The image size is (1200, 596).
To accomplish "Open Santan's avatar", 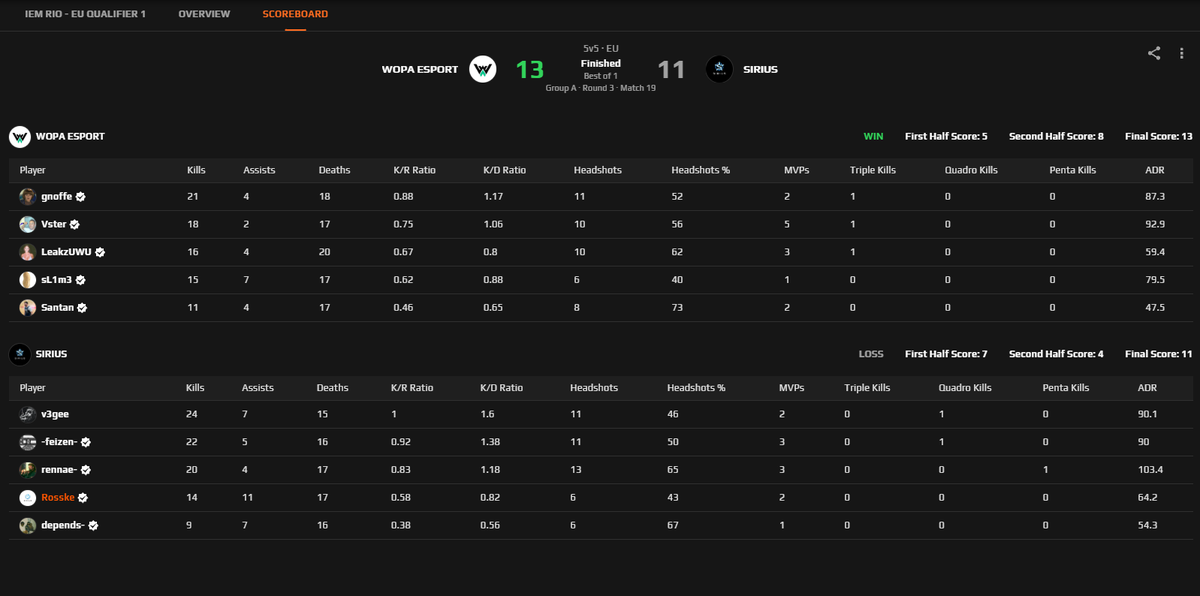I will point(28,308).
